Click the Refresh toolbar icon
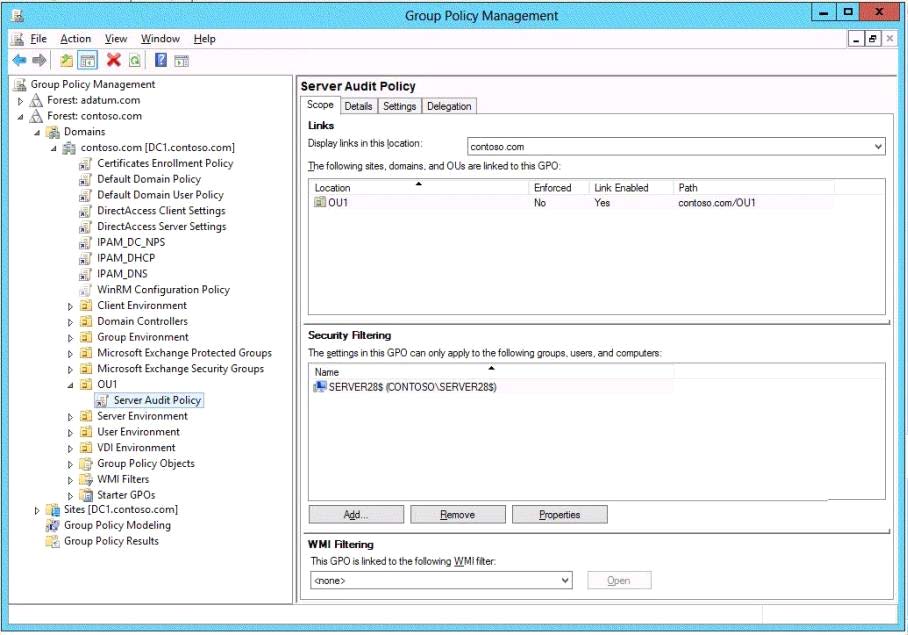Screen dimensions: 908x635 click(x=134, y=61)
